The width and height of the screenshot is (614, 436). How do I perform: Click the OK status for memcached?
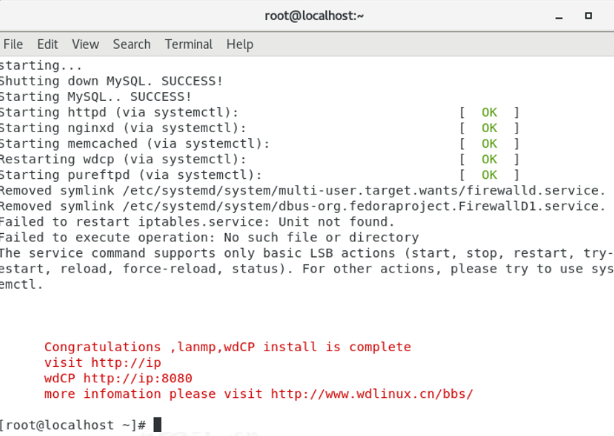[489, 144]
